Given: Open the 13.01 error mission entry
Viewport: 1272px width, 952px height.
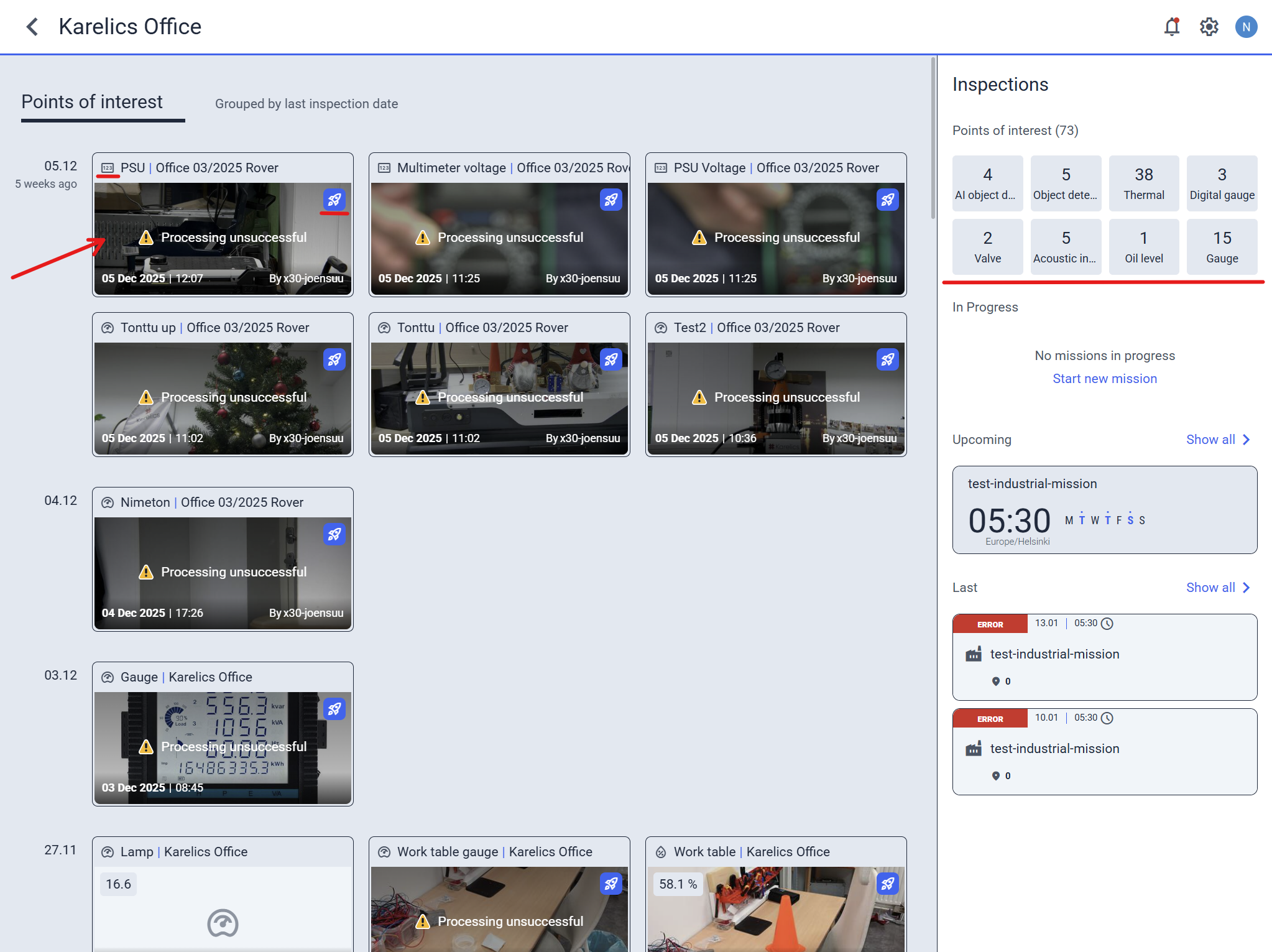Looking at the screenshot, I should pyautogui.click(x=1104, y=657).
